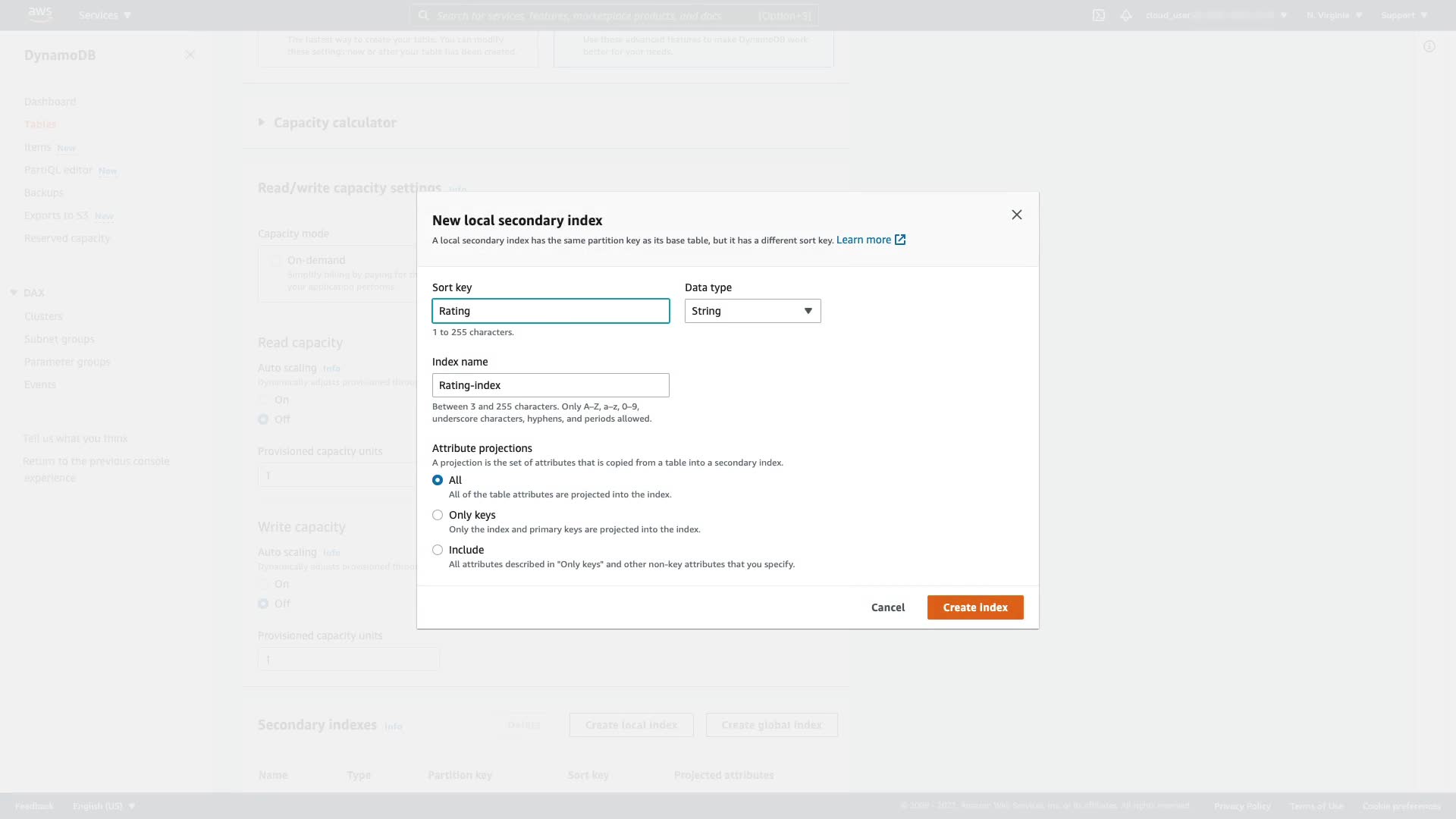Image resolution: width=1456 pixels, height=819 pixels.
Task: Select the All attribute projection
Action: tap(438, 480)
